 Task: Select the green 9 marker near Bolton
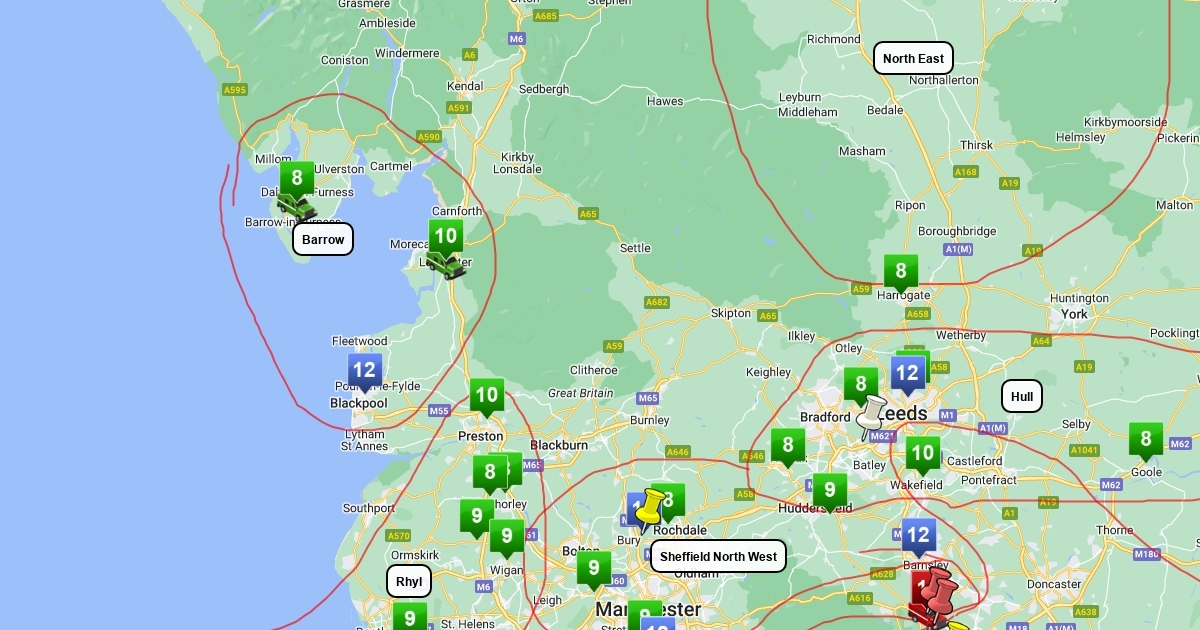[593, 570]
